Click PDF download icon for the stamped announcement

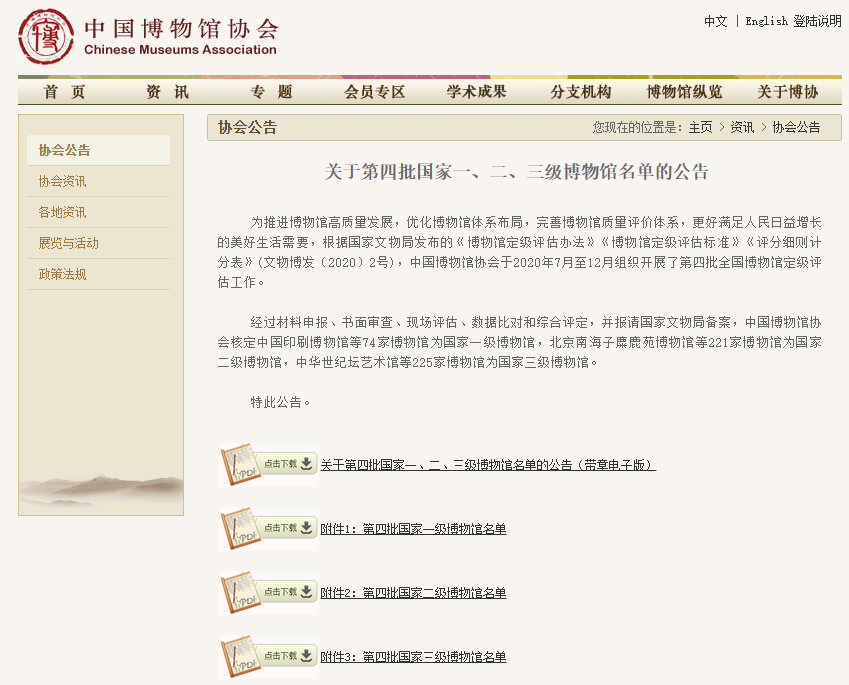pos(268,465)
